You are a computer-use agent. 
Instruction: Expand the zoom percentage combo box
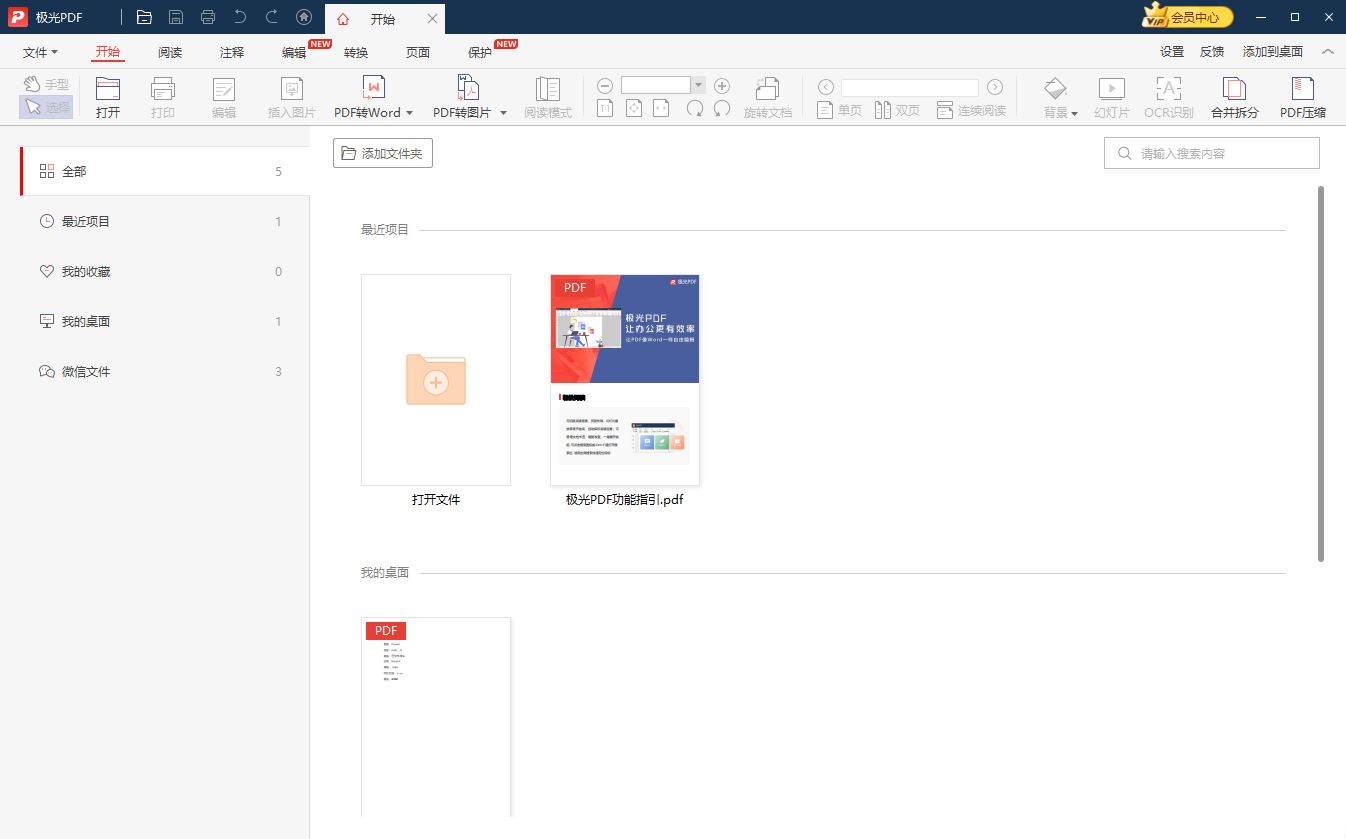(699, 86)
